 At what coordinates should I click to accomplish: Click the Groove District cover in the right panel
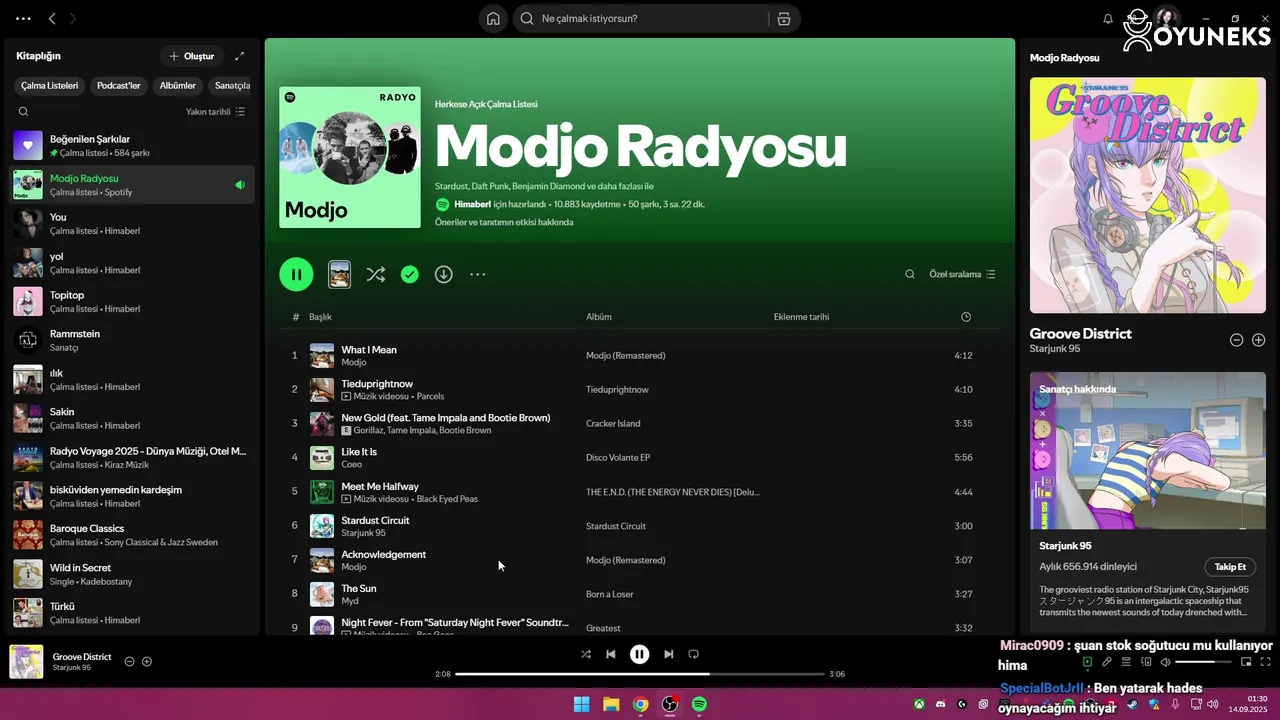[x=1148, y=195]
